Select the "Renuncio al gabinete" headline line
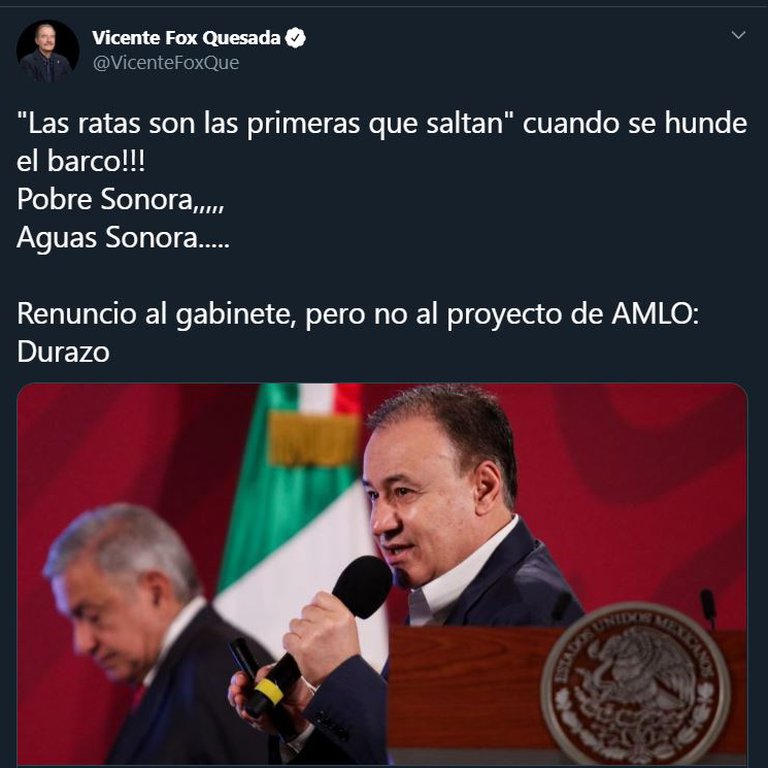 point(358,313)
